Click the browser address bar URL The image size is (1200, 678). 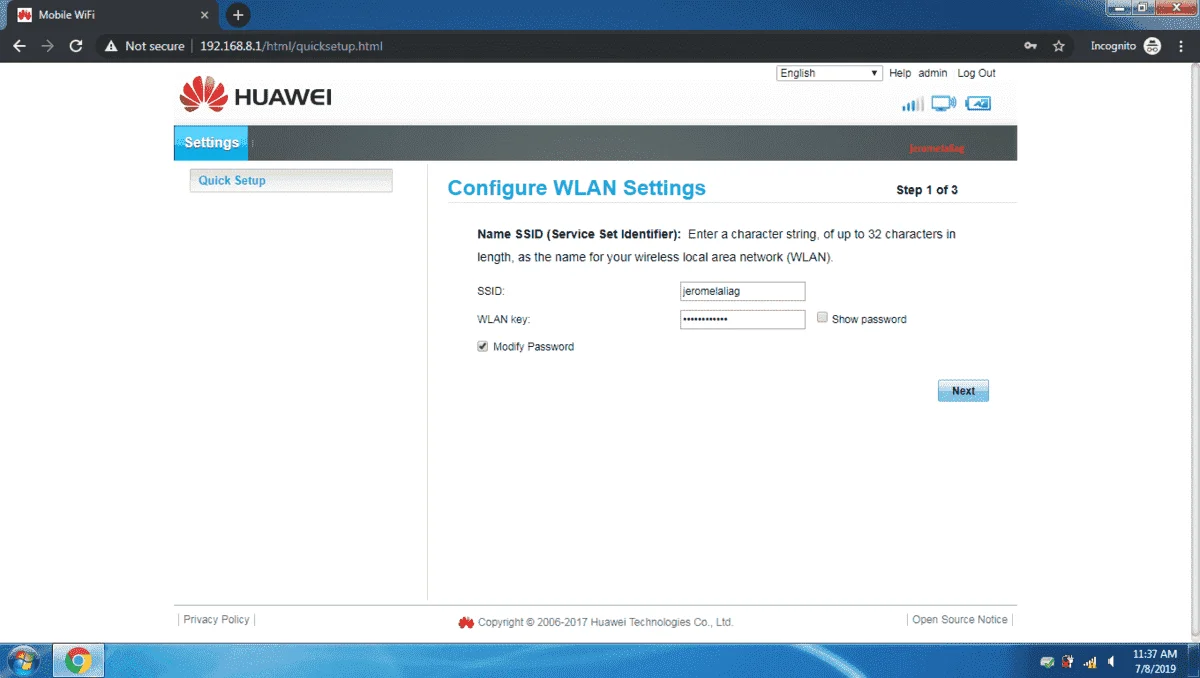(x=291, y=46)
